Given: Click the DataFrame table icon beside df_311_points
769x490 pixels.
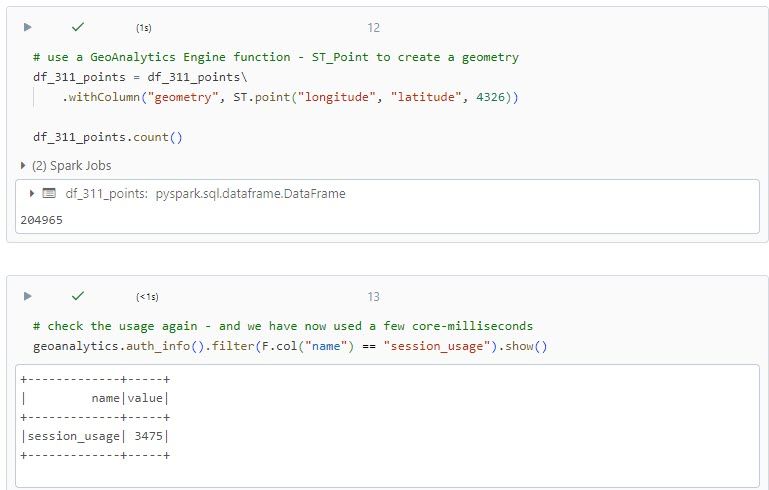Looking at the screenshot, I should click(x=49, y=194).
